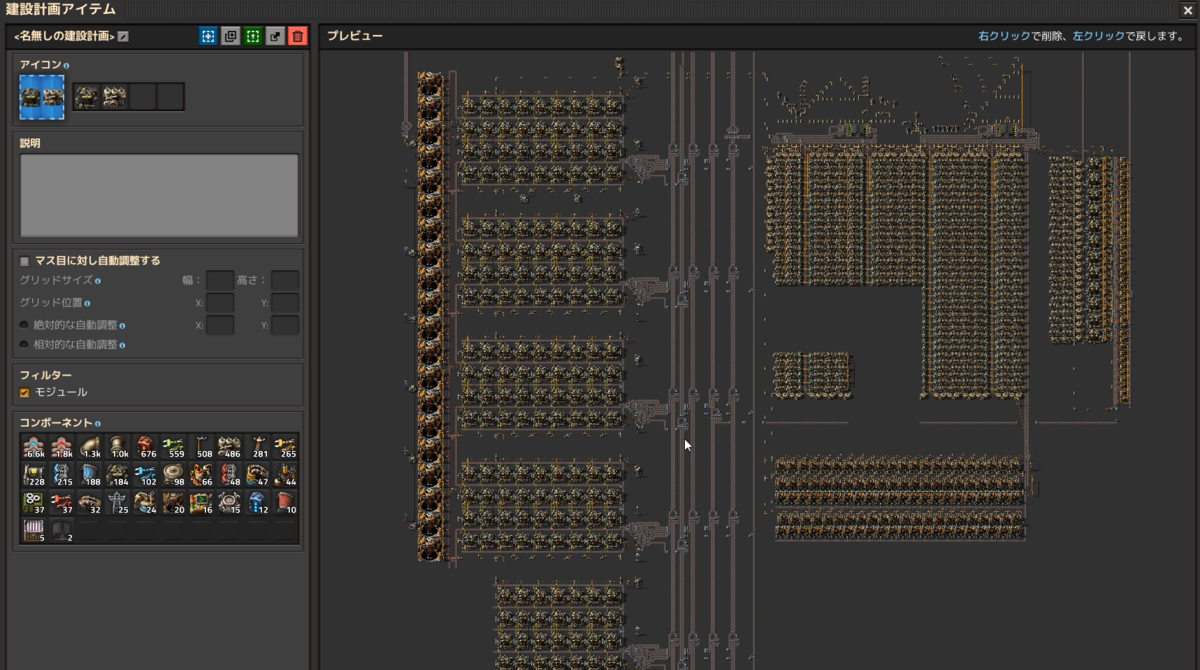Click the info icon beside アイコン
Image resolution: width=1200 pixels, height=670 pixels.
click(x=67, y=65)
